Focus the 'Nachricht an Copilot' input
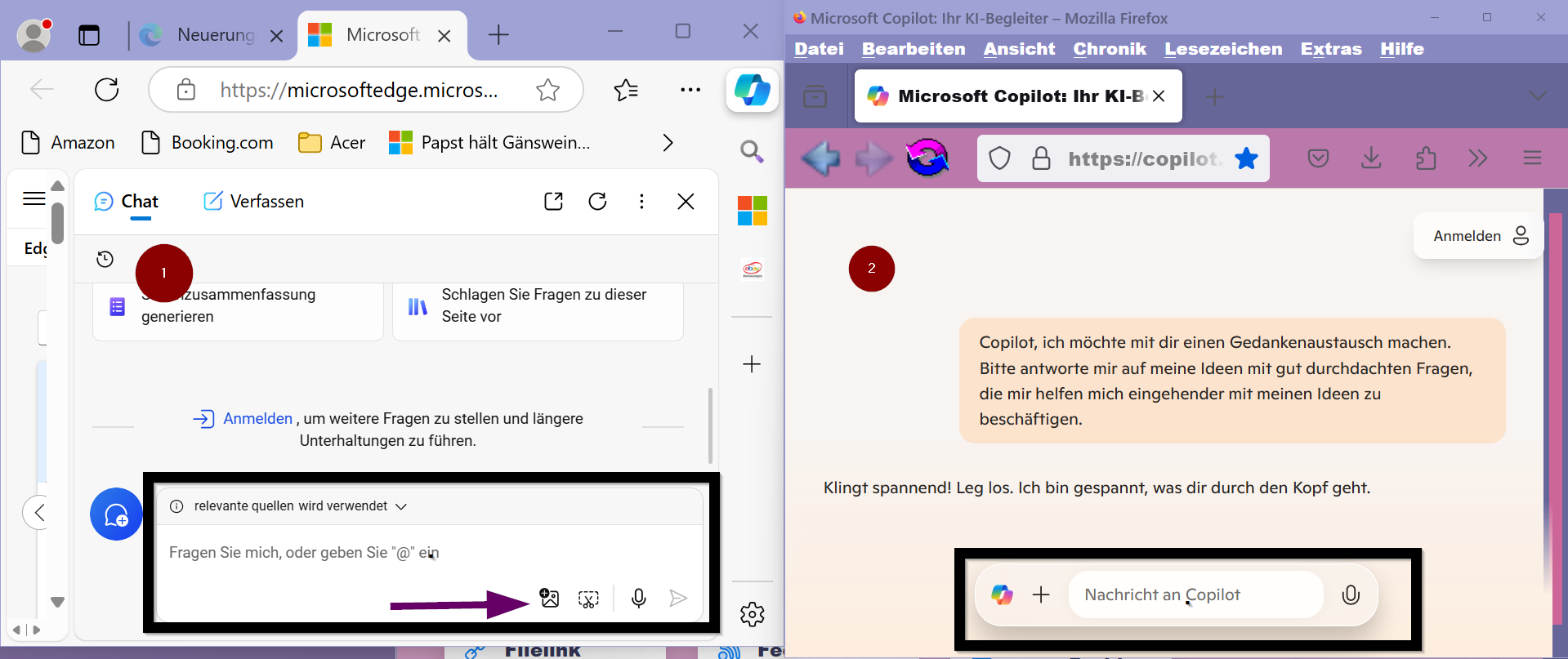This screenshot has height=659, width=1568. coord(1195,594)
